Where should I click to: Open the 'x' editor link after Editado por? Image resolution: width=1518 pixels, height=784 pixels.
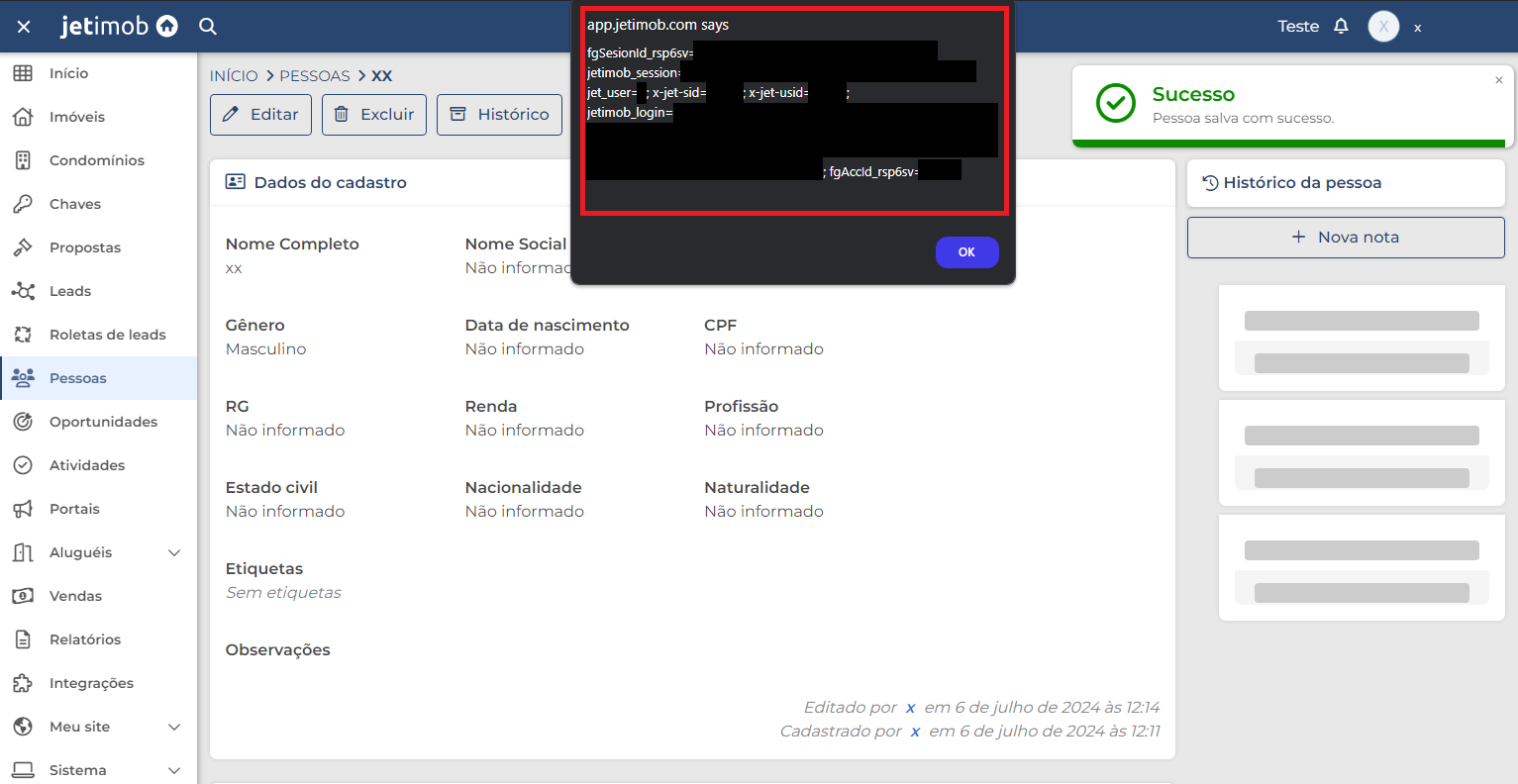(x=910, y=708)
